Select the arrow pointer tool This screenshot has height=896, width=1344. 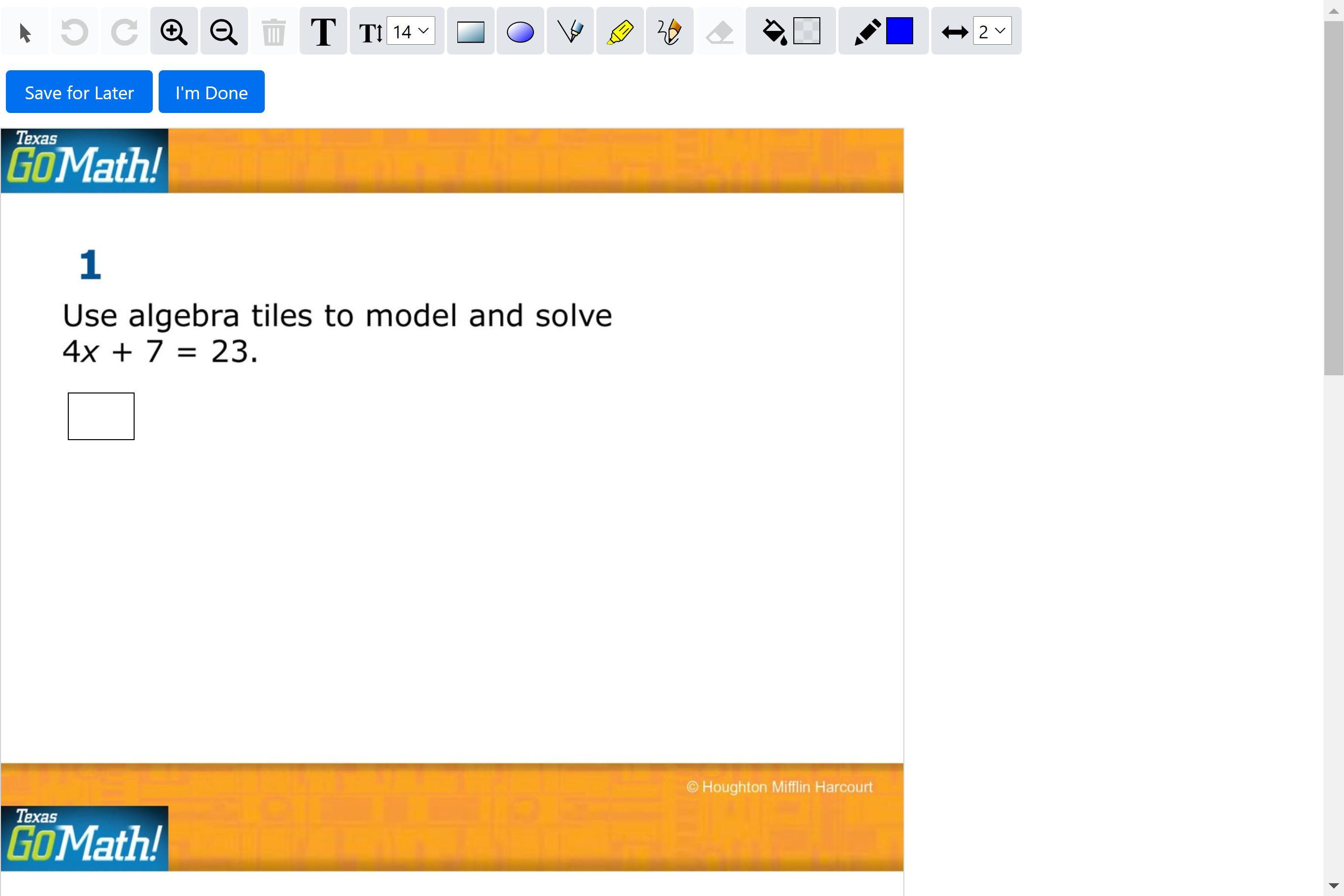coord(25,31)
